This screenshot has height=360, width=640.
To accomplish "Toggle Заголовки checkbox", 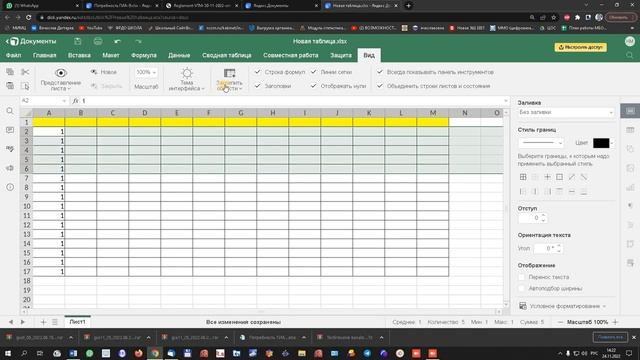I will coord(258,86).
